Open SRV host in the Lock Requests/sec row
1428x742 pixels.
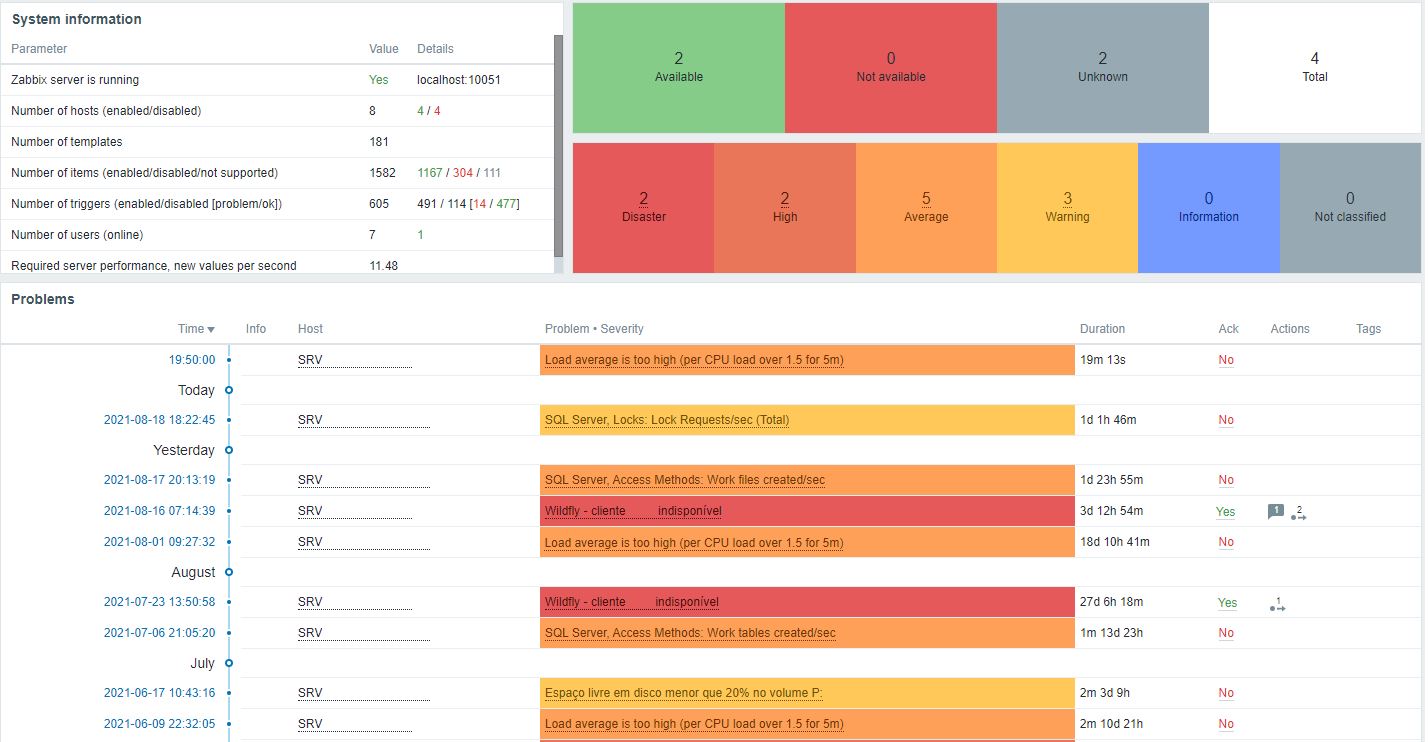pyautogui.click(x=364, y=420)
